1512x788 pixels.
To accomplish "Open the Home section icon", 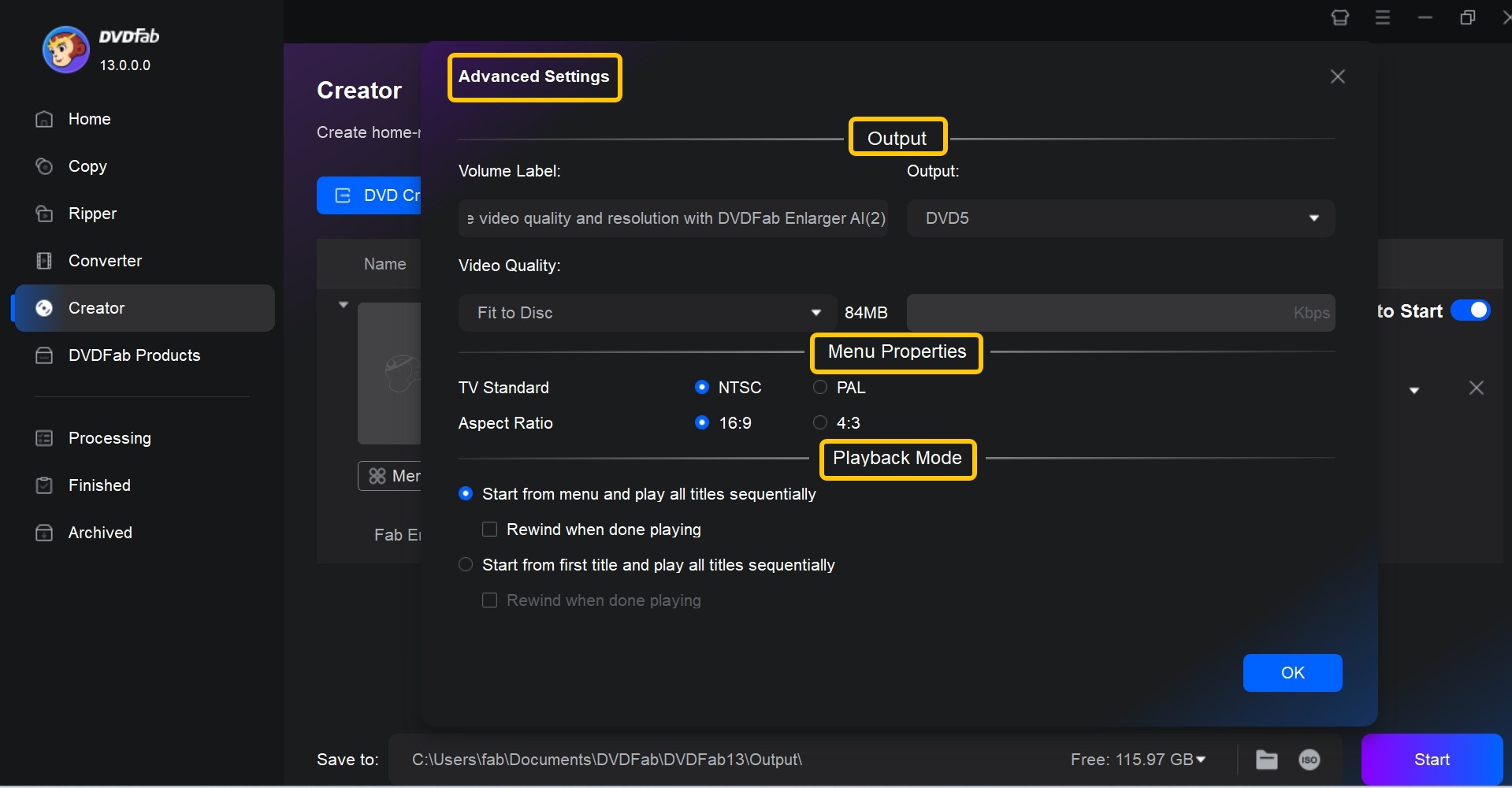I will 44,119.
